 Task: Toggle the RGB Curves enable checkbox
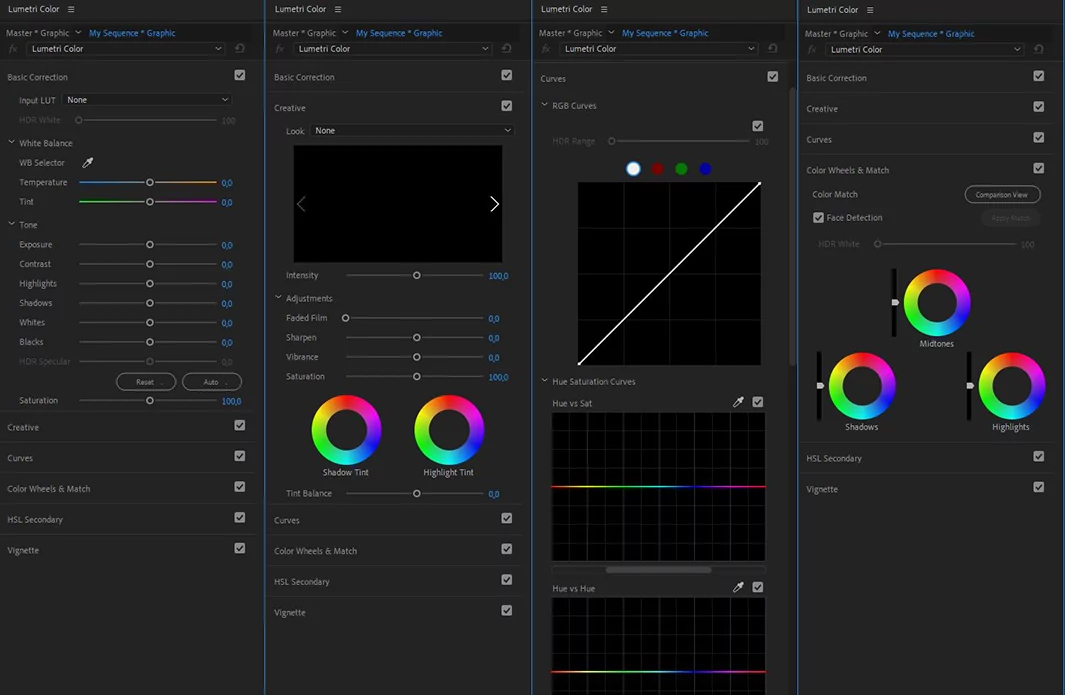click(x=757, y=126)
